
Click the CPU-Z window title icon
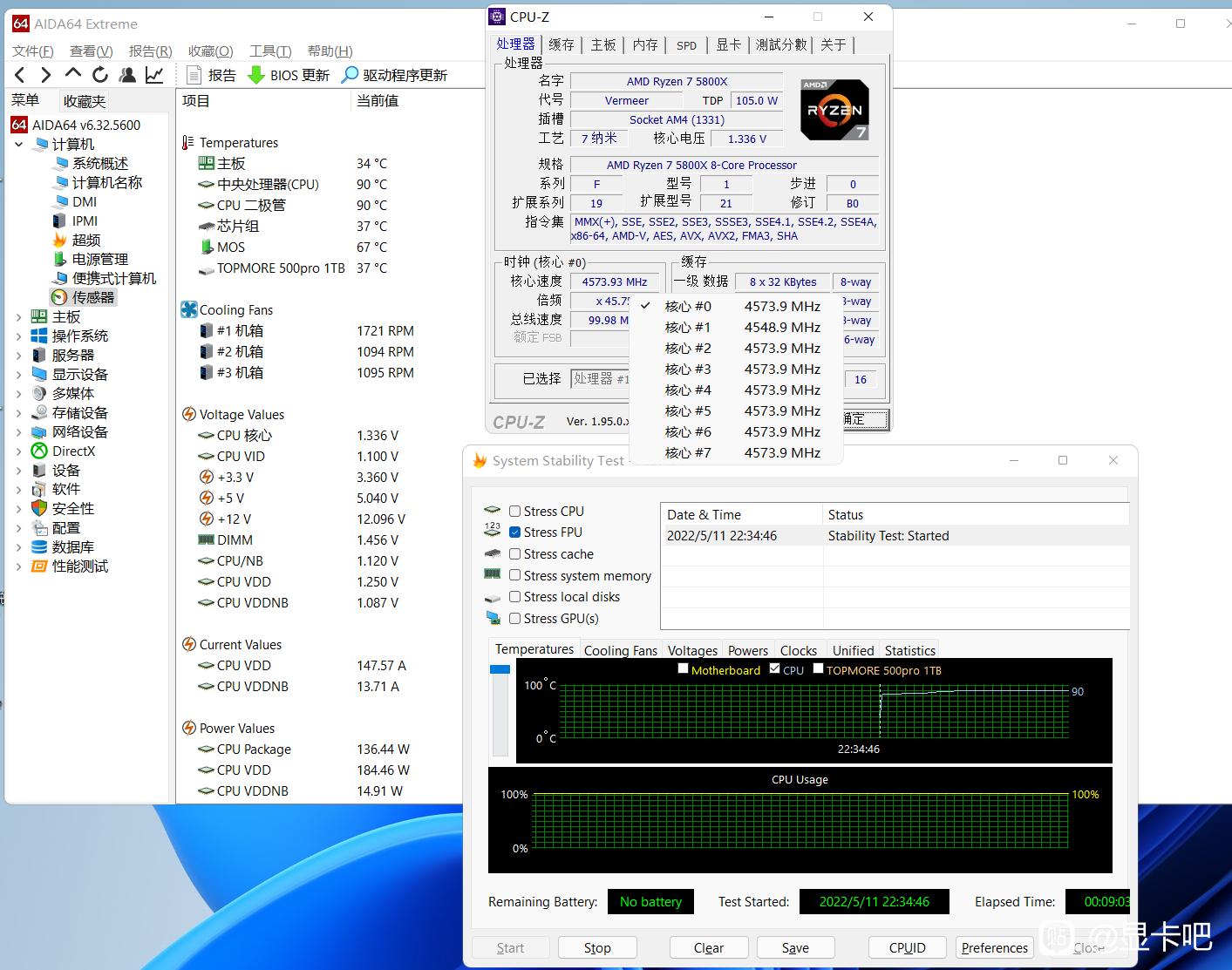pos(497,17)
